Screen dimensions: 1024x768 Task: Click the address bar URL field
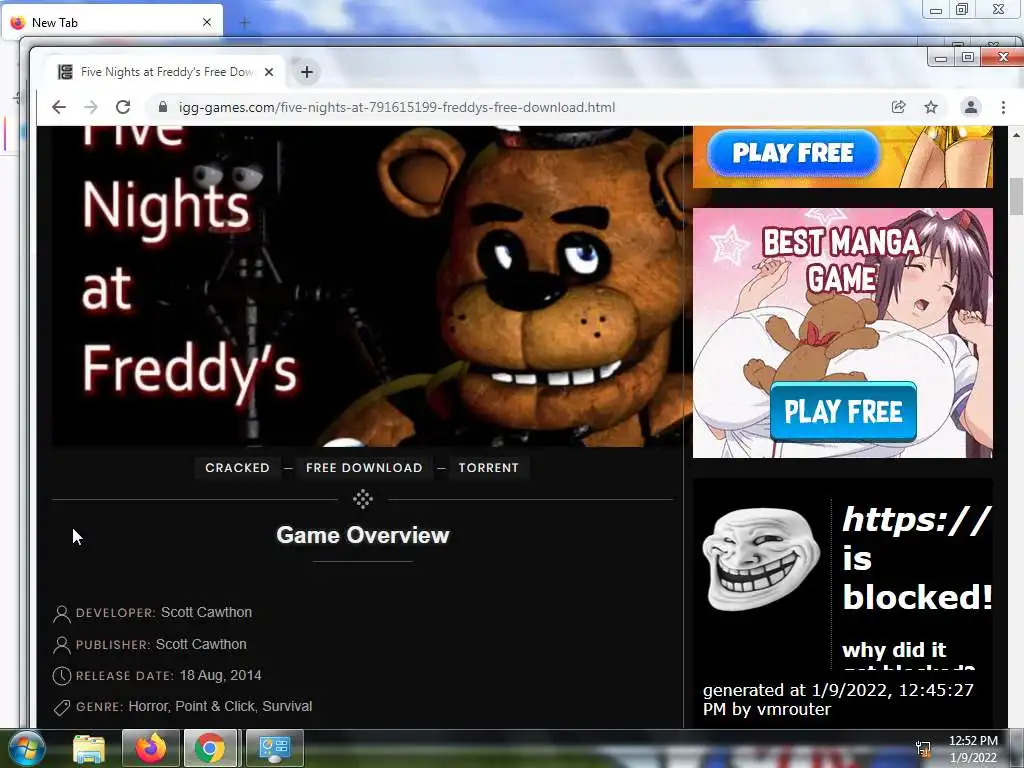pyautogui.click(x=397, y=107)
